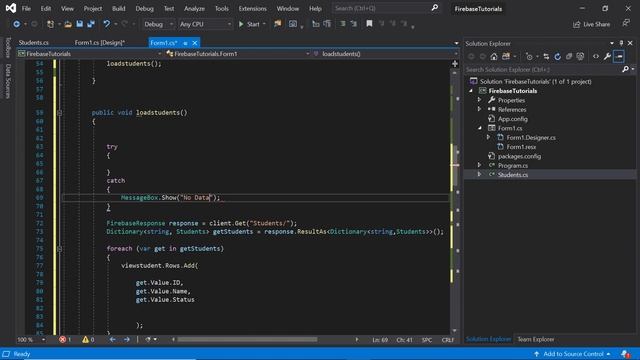Expand the References node
Screen dimensions: 640x360
point(480,109)
